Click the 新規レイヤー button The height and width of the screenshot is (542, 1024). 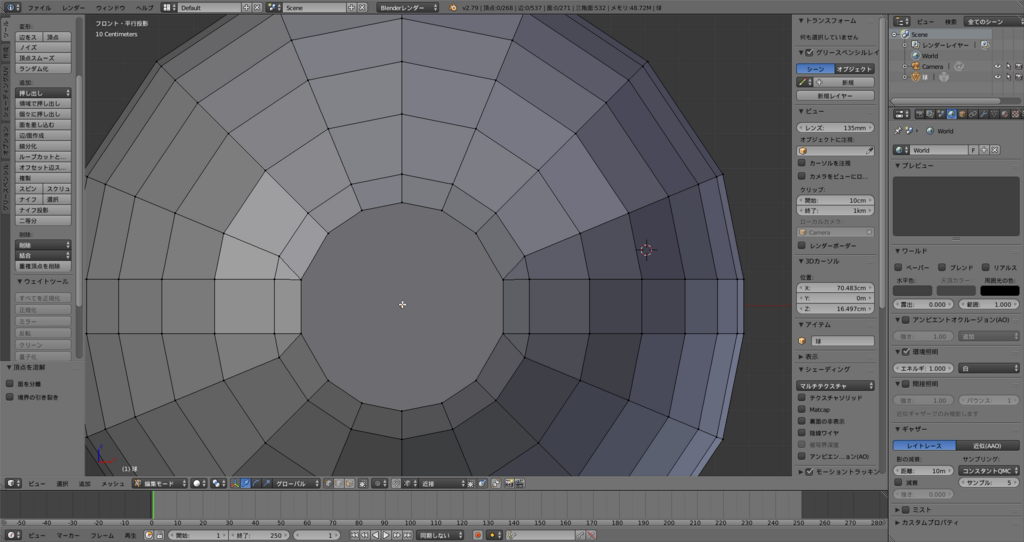coord(835,95)
